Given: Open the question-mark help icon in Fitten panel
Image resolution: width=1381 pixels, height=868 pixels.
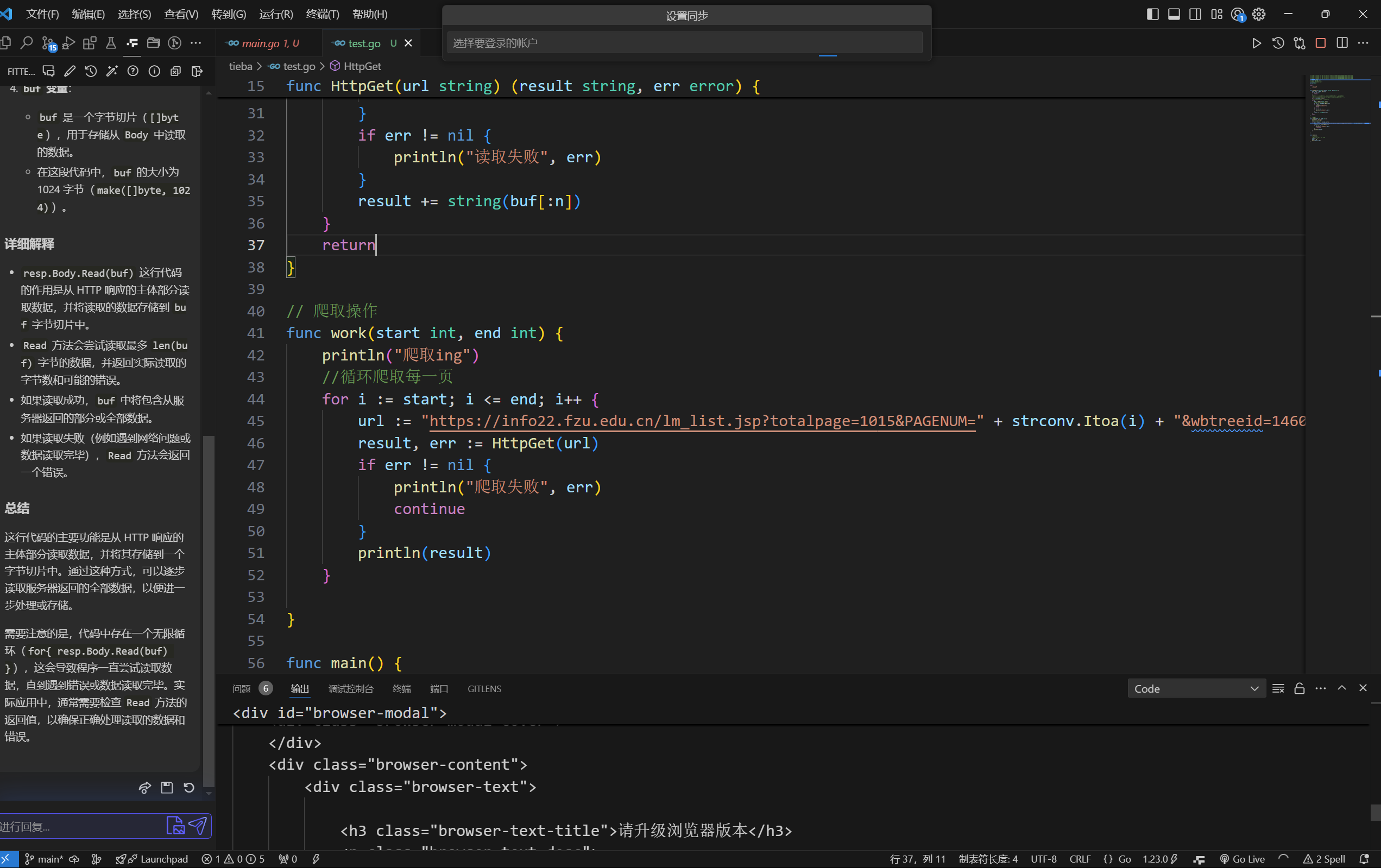Looking at the screenshot, I should coord(133,71).
